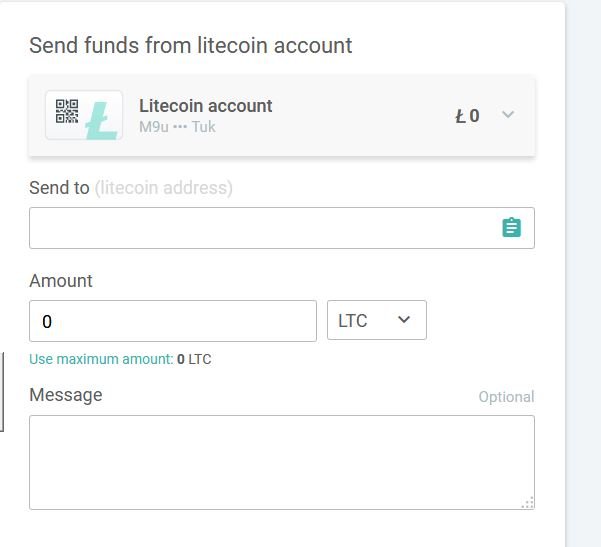The image size is (601, 547).
Task: Click the 0 LTC maximum amount value
Action: point(194,359)
